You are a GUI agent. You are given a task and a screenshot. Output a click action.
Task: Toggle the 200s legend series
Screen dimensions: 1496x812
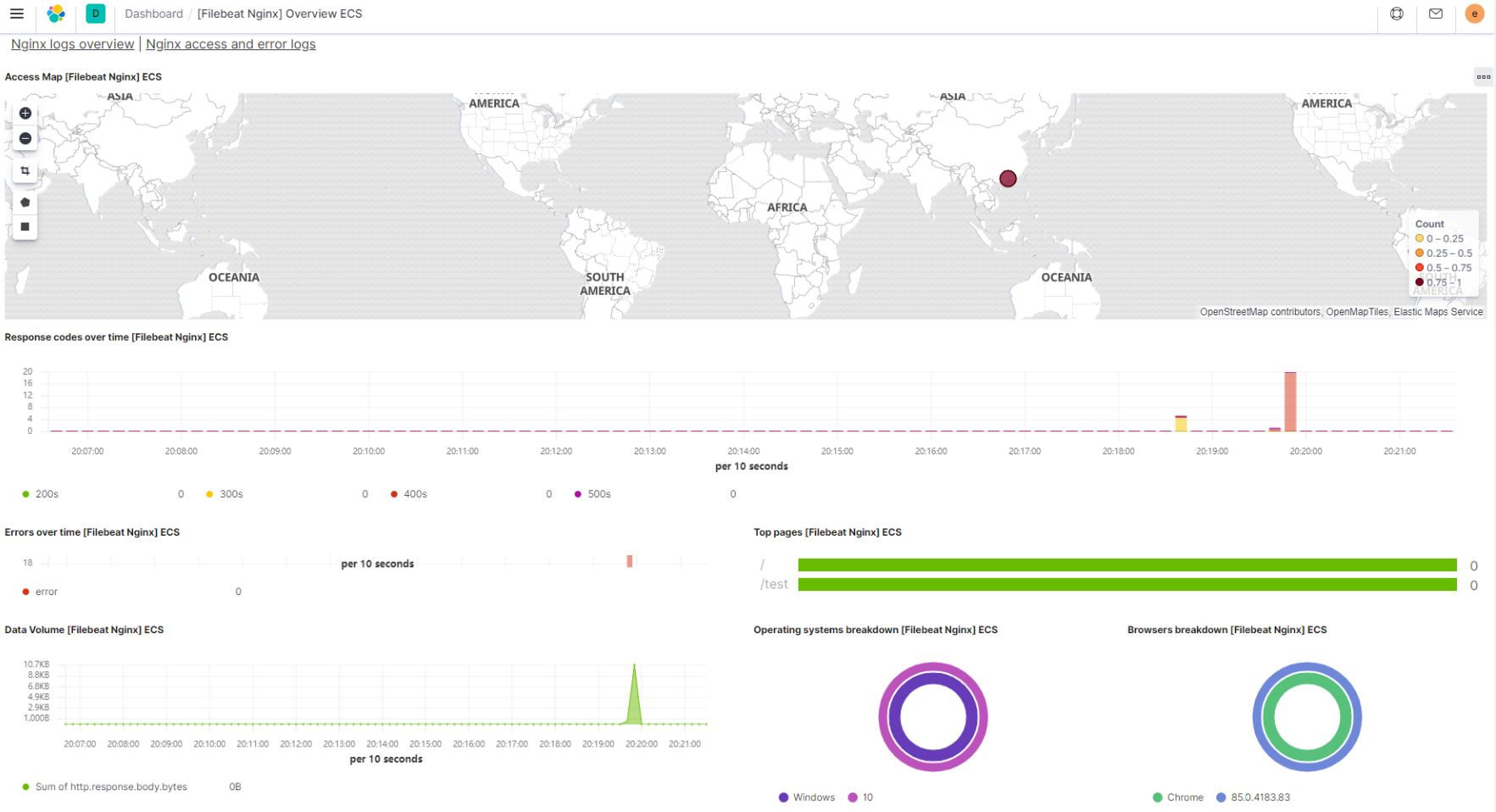(41, 494)
